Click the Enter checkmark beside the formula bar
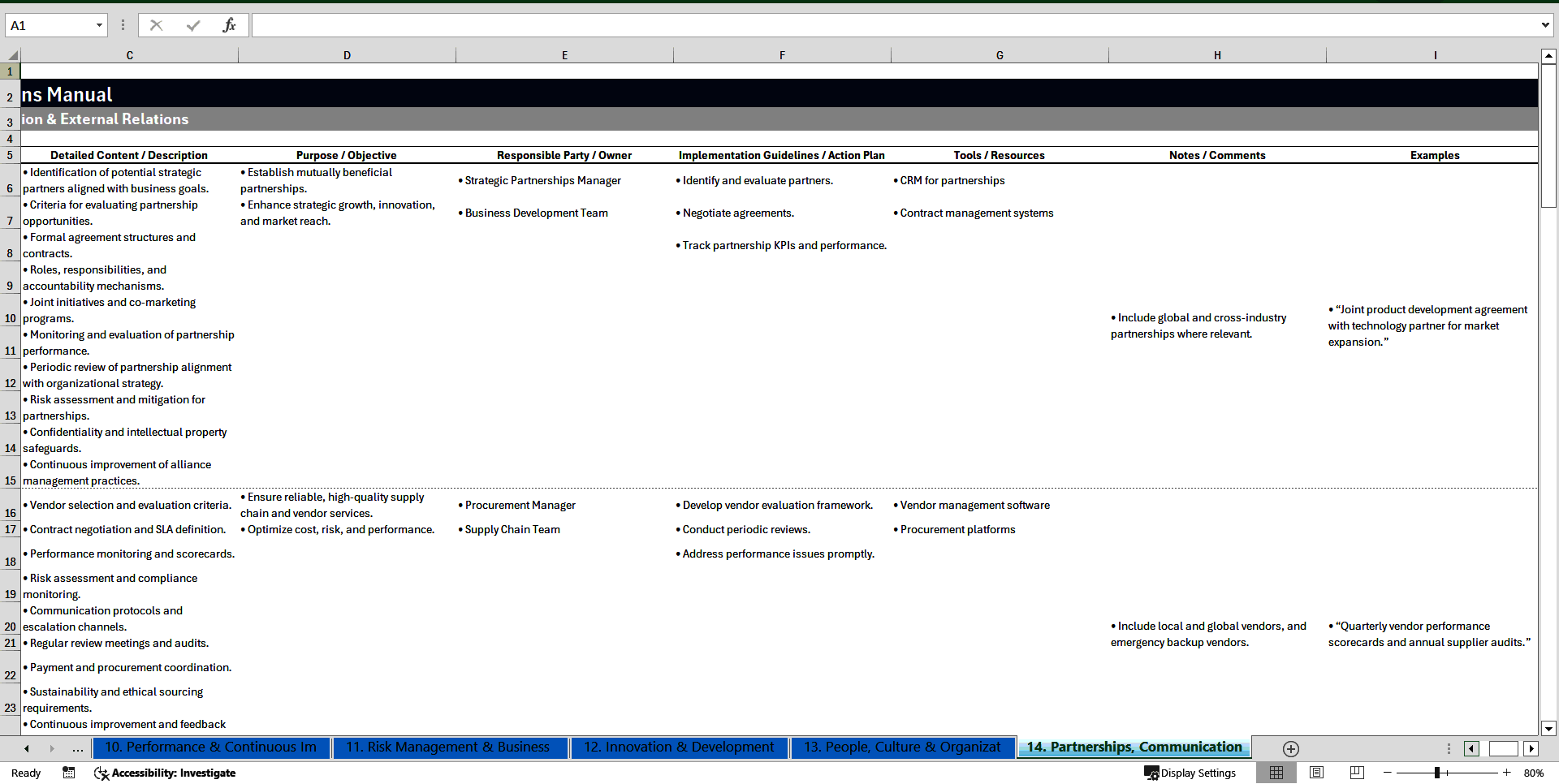1559x784 pixels. [x=193, y=25]
